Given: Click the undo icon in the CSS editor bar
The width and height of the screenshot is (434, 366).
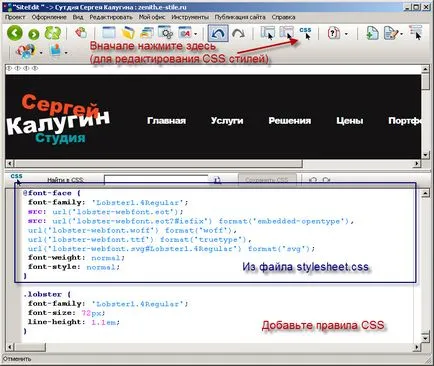Looking at the screenshot, I should [313, 180].
